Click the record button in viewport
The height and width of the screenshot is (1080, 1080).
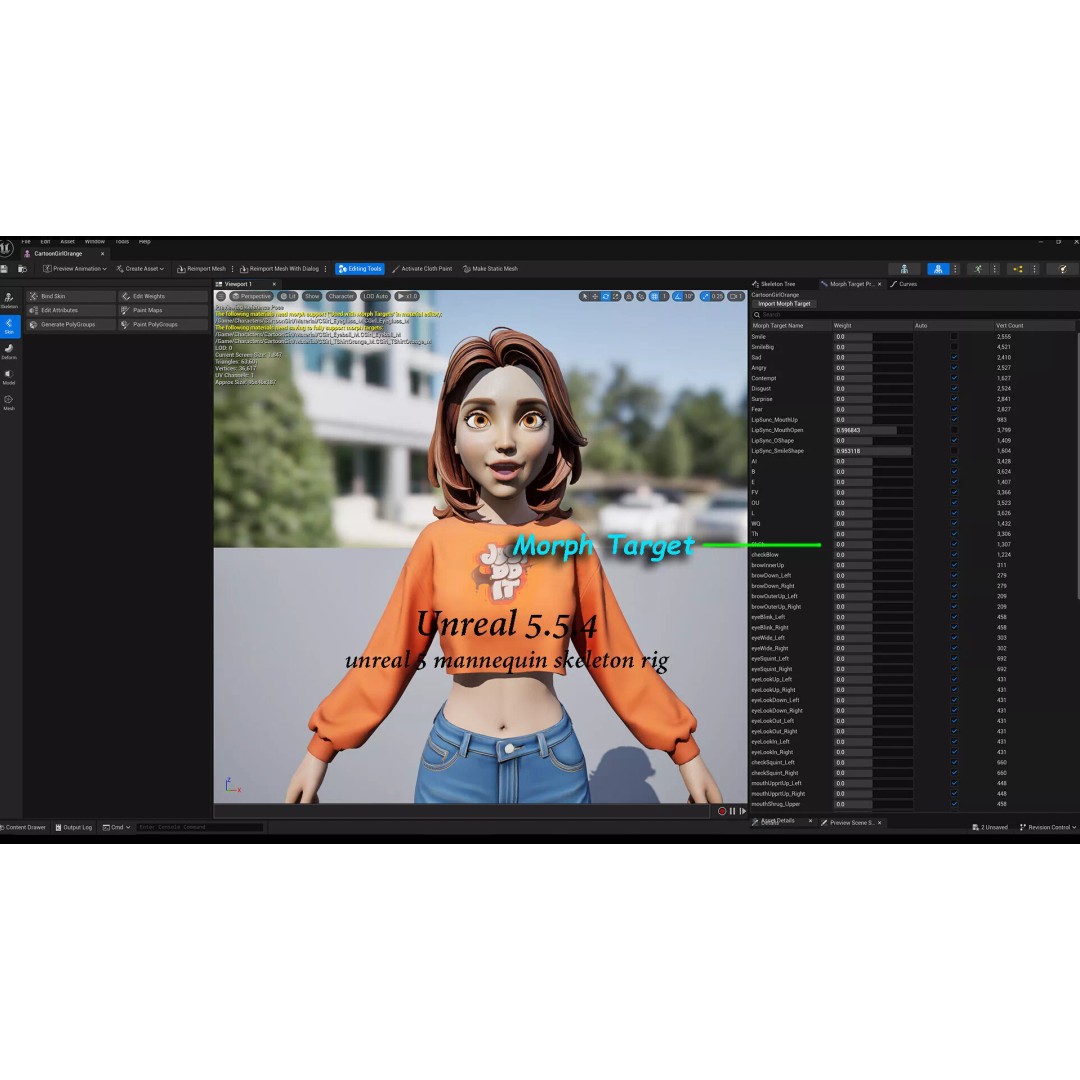point(721,811)
